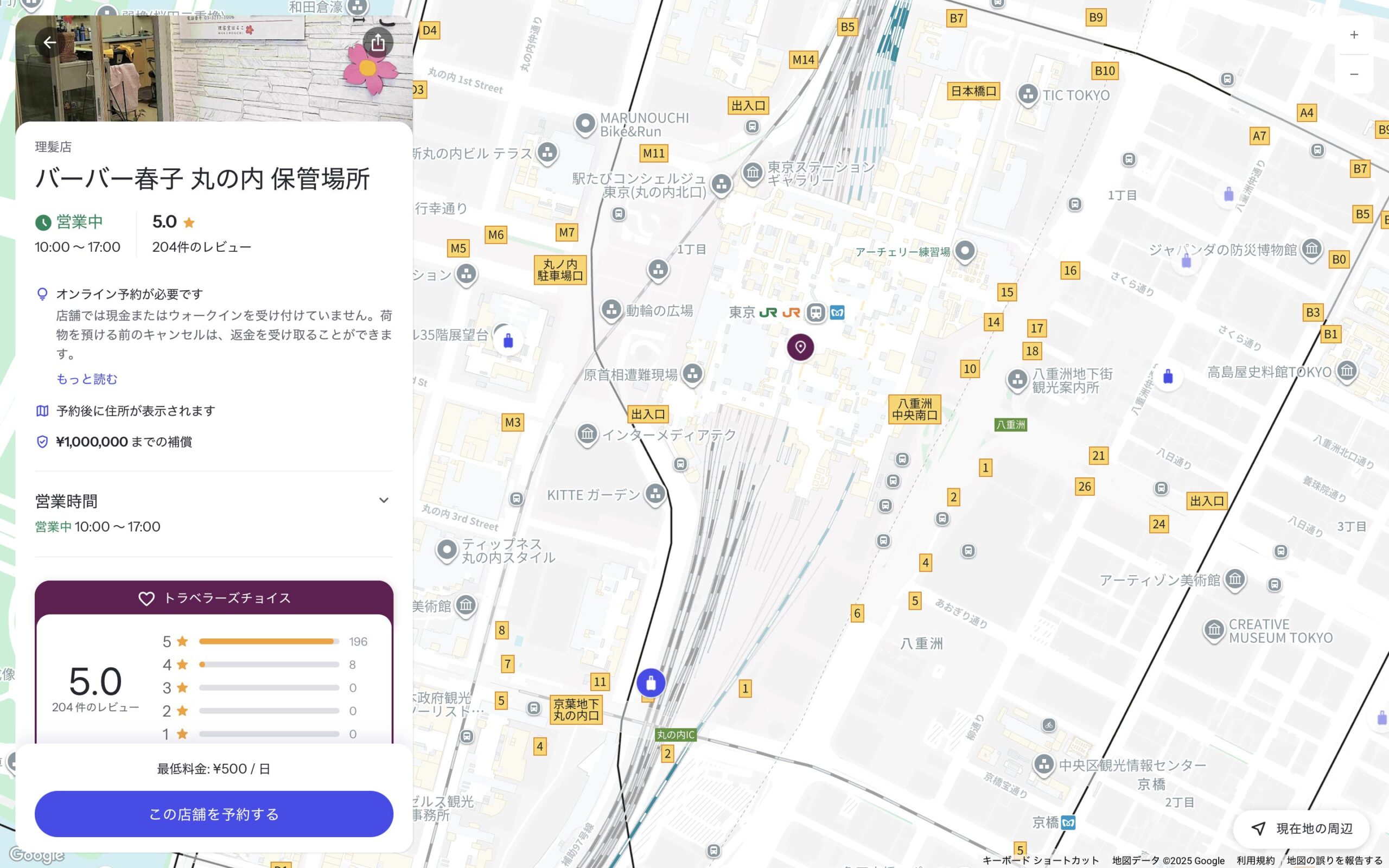Click the back arrow button
The height and width of the screenshot is (868, 1389).
pyautogui.click(x=50, y=42)
